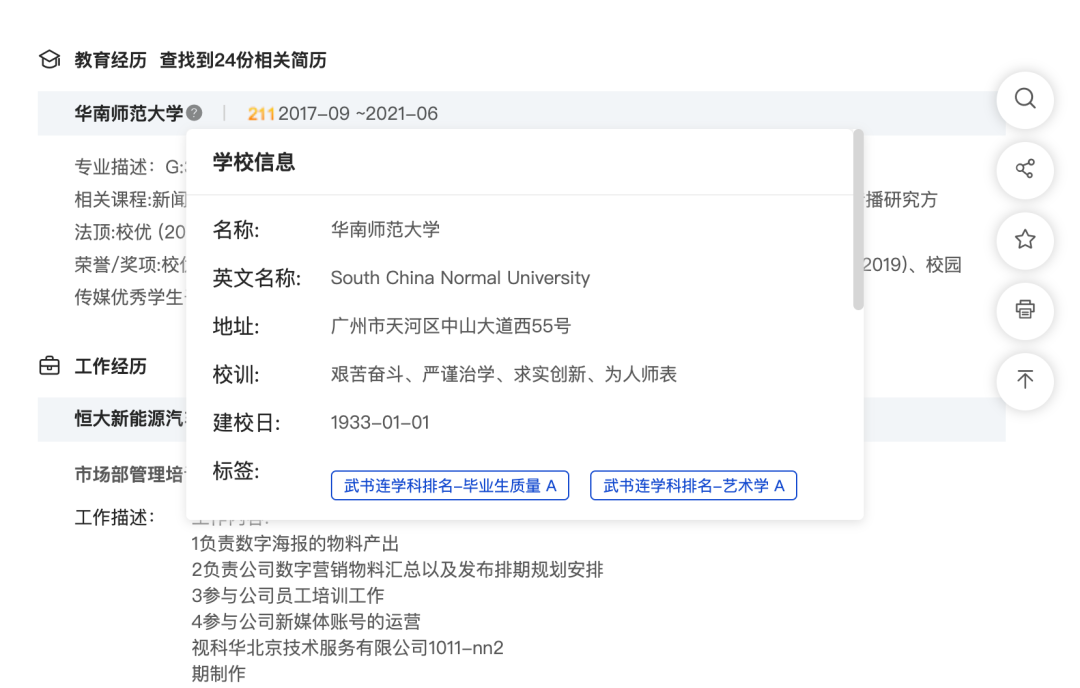Click the 教育经历 section heading

pos(111,61)
